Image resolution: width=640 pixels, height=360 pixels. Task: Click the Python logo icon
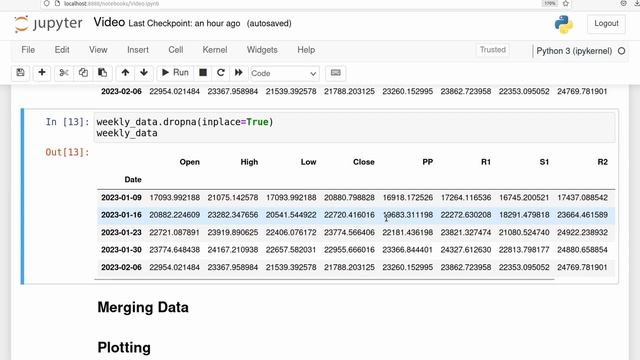pyautogui.click(x=564, y=24)
